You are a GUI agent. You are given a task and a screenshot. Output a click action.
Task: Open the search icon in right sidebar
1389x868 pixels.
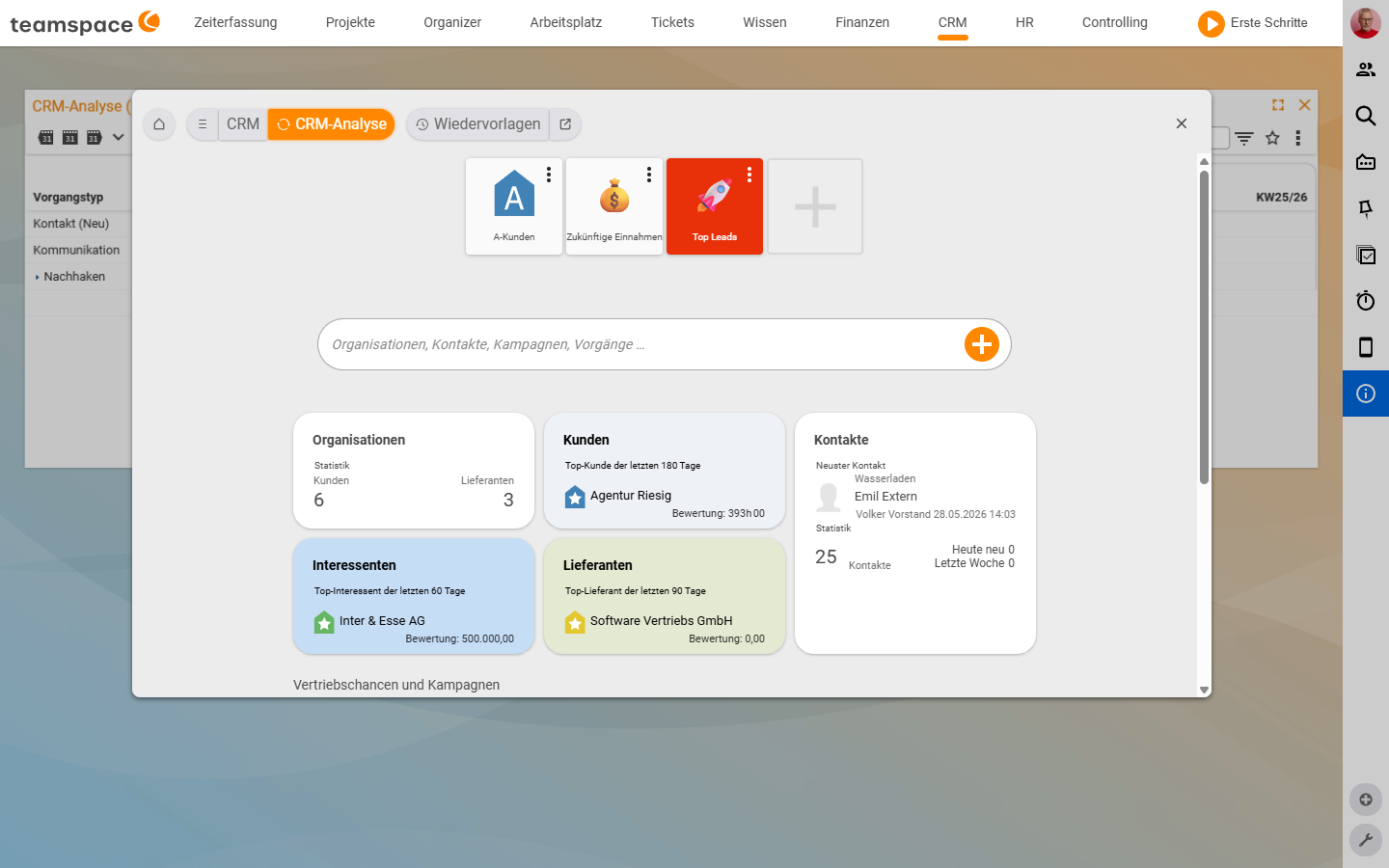point(1366,116)
